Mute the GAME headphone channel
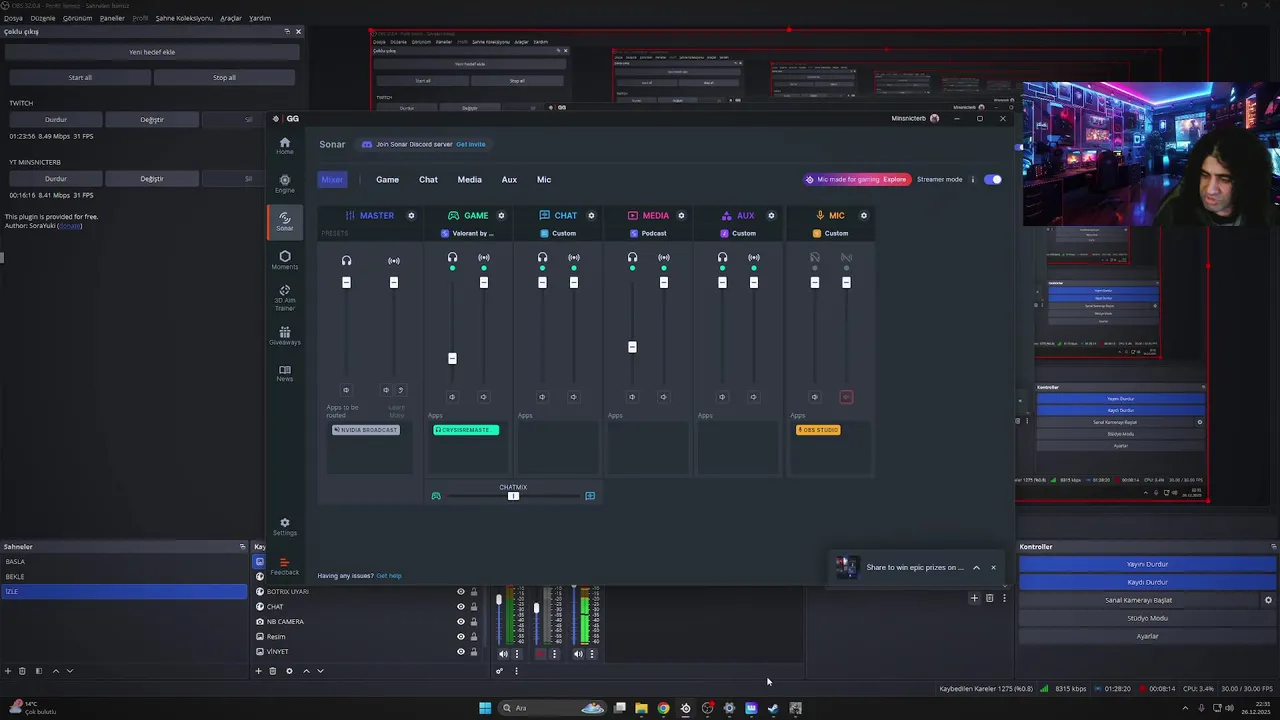The width and height of the screenshot is (1280, 720). pos(452,397)
